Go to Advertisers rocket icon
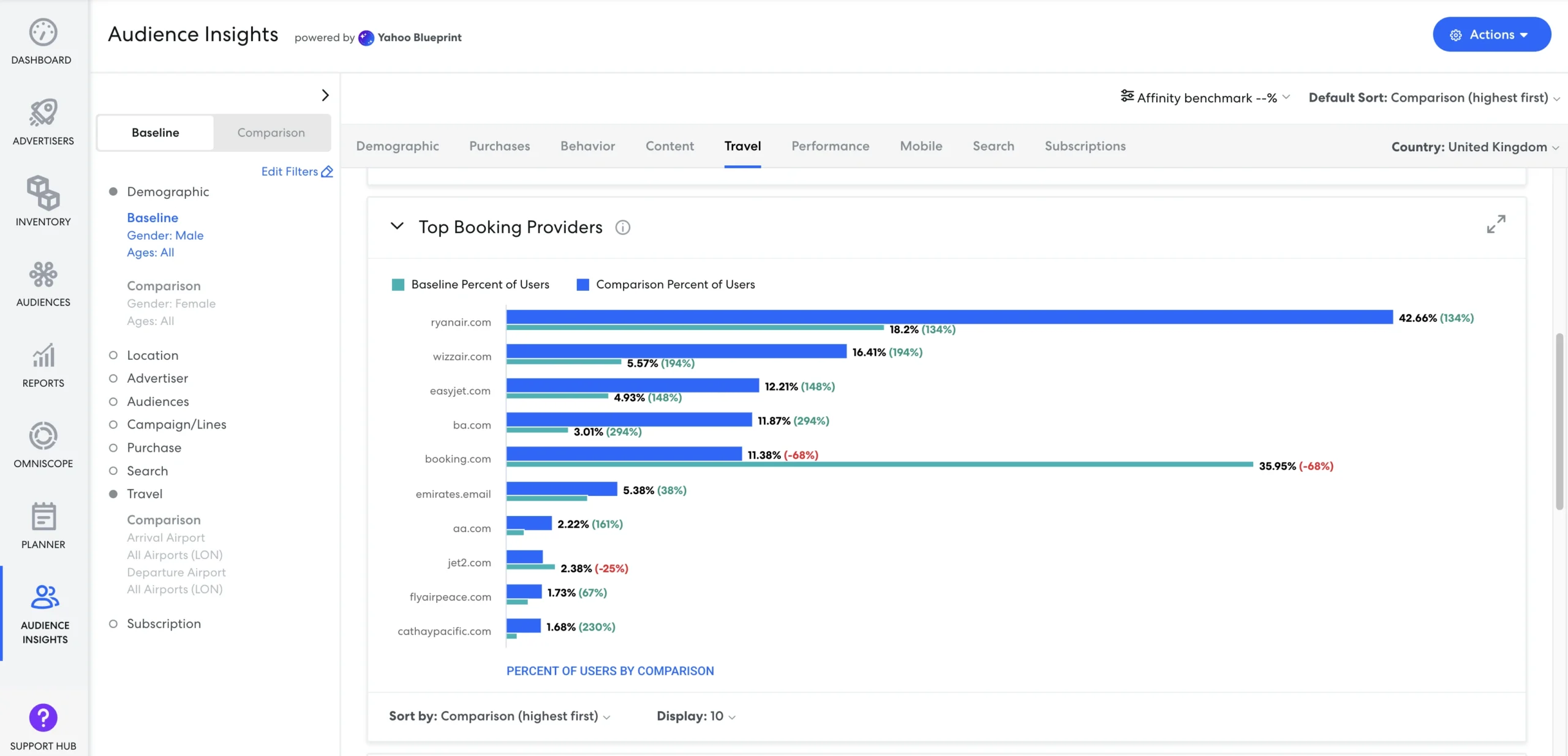1568x756 pixels. [x=43, y=113]
